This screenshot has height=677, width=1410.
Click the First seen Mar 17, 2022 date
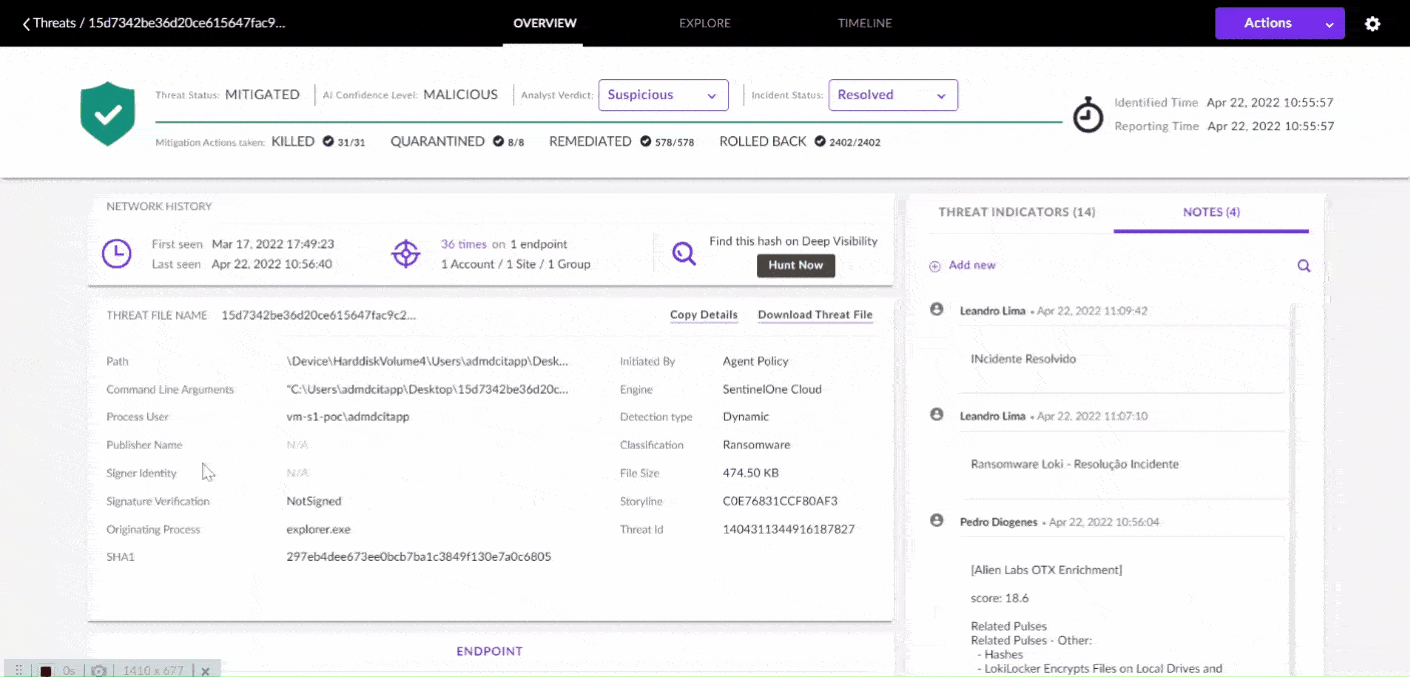click(273, 244)
